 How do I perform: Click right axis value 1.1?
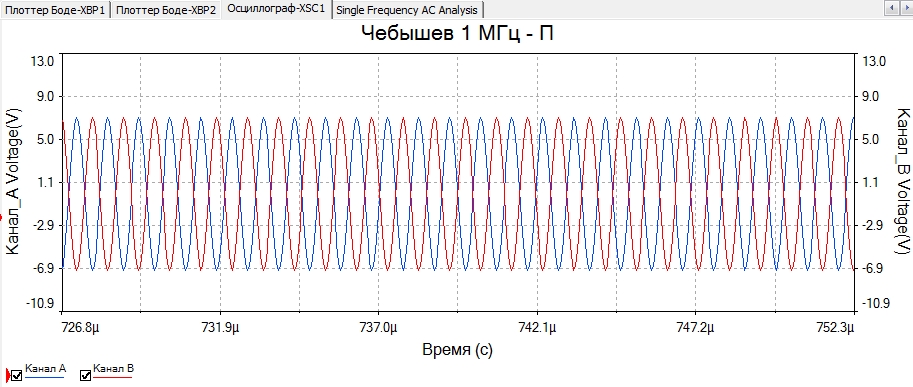tap(870, 183)
